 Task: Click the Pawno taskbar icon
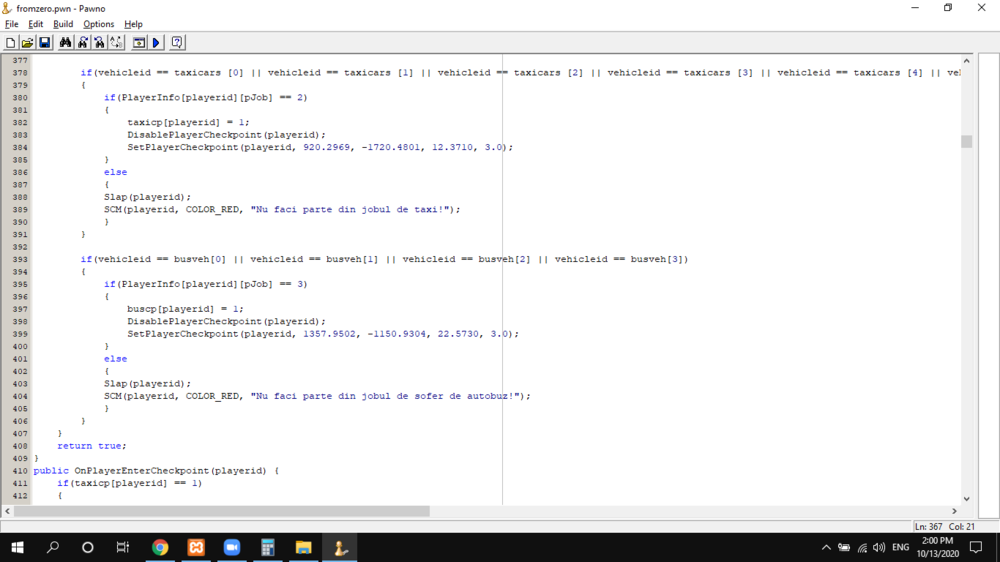(339, 547)
